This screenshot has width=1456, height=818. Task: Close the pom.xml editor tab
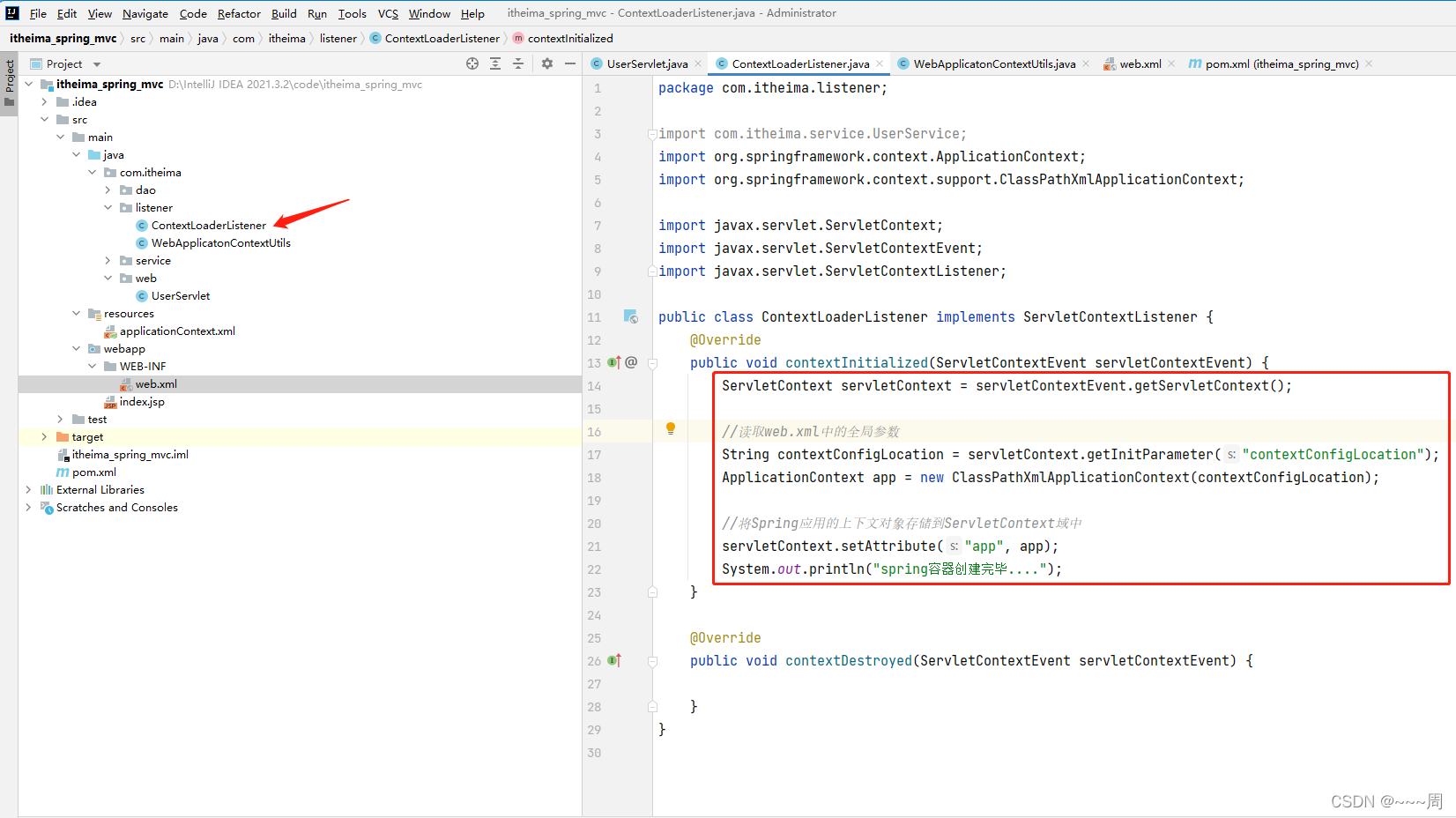coord(1369,63)
